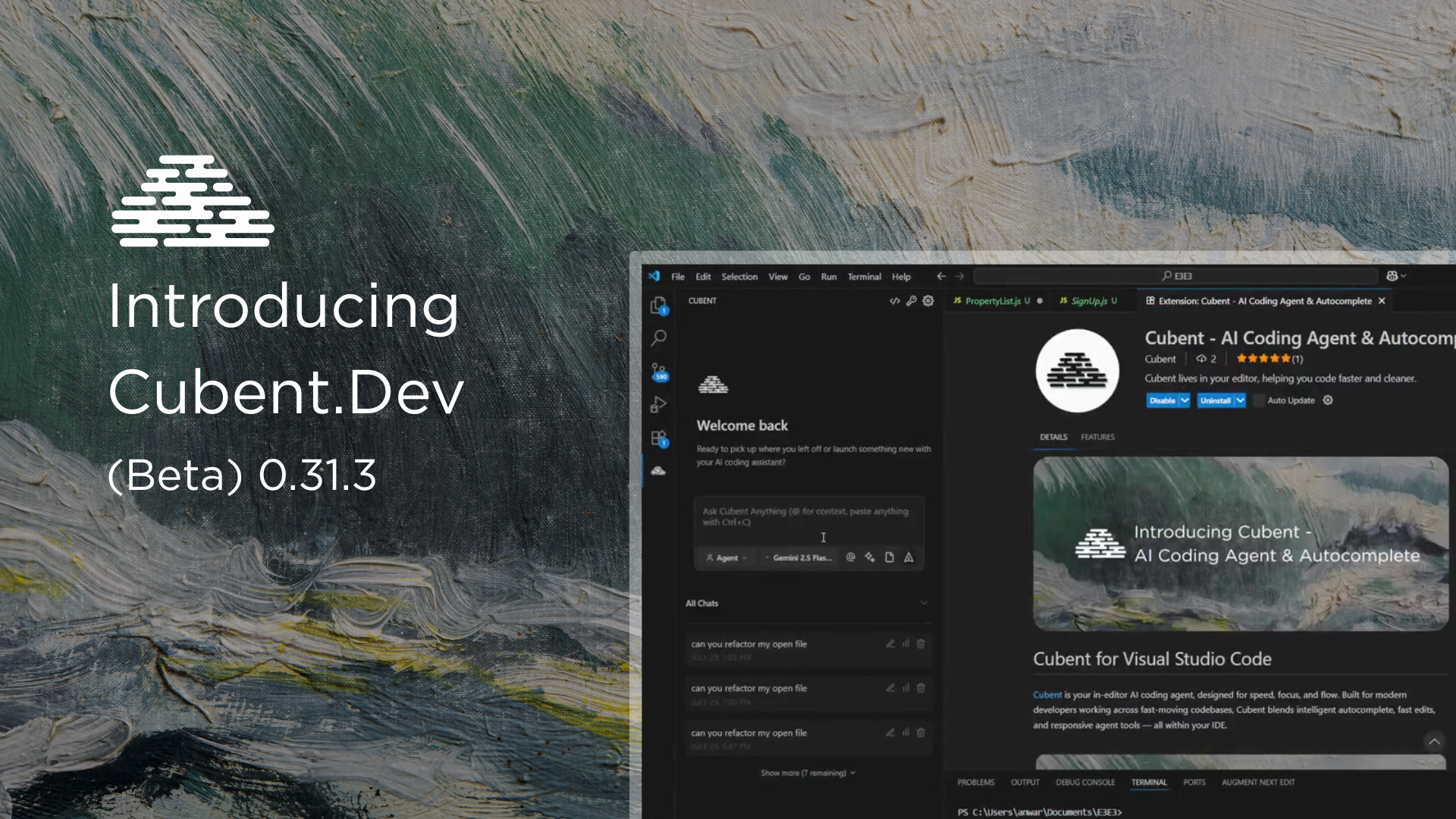The width and height of the screenshot is (1456, 819).
Task: Open the DETAILS tab of the extension
Action: tap(1053, 437)
